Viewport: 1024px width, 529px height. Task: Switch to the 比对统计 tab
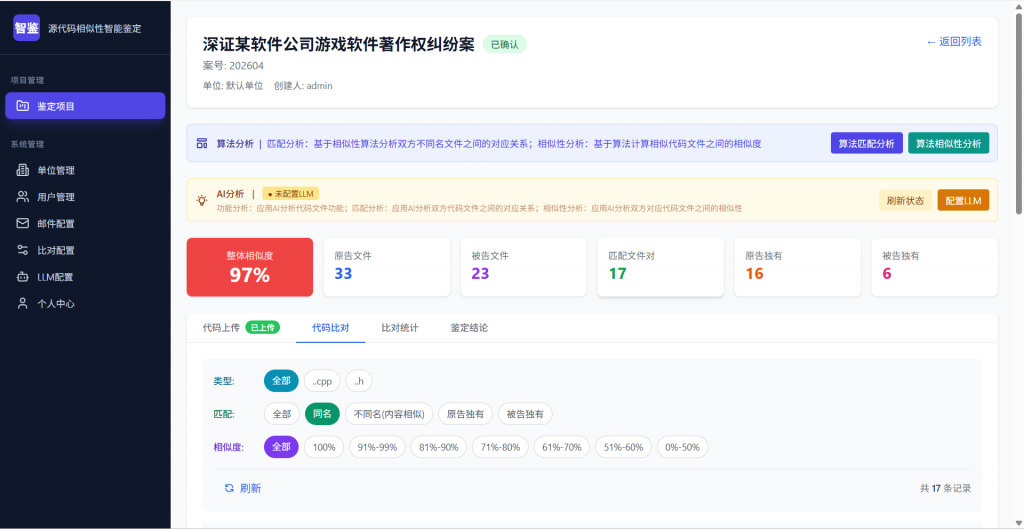pos(399,328)
